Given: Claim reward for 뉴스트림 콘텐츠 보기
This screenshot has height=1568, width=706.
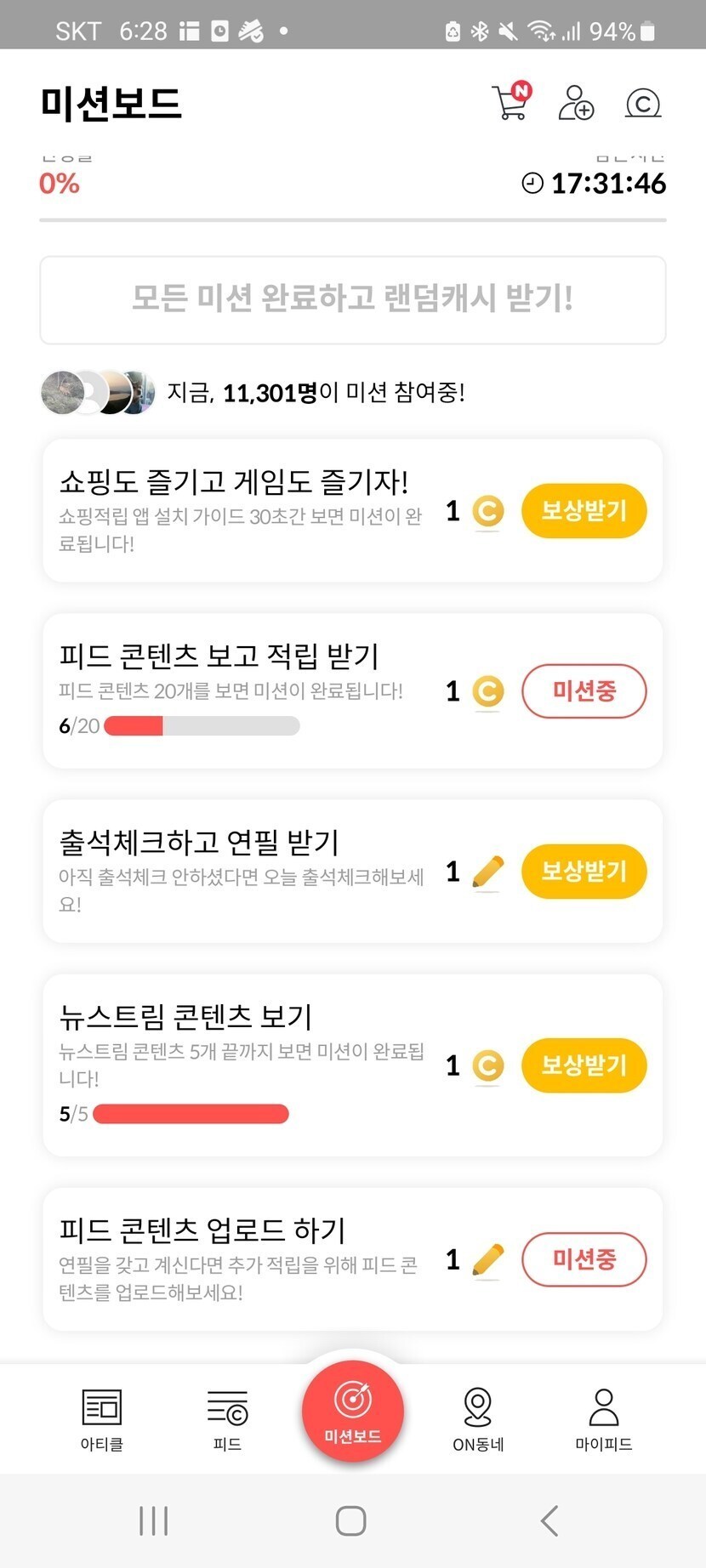Looking at the screenshot, I should tap(584, 1065).
